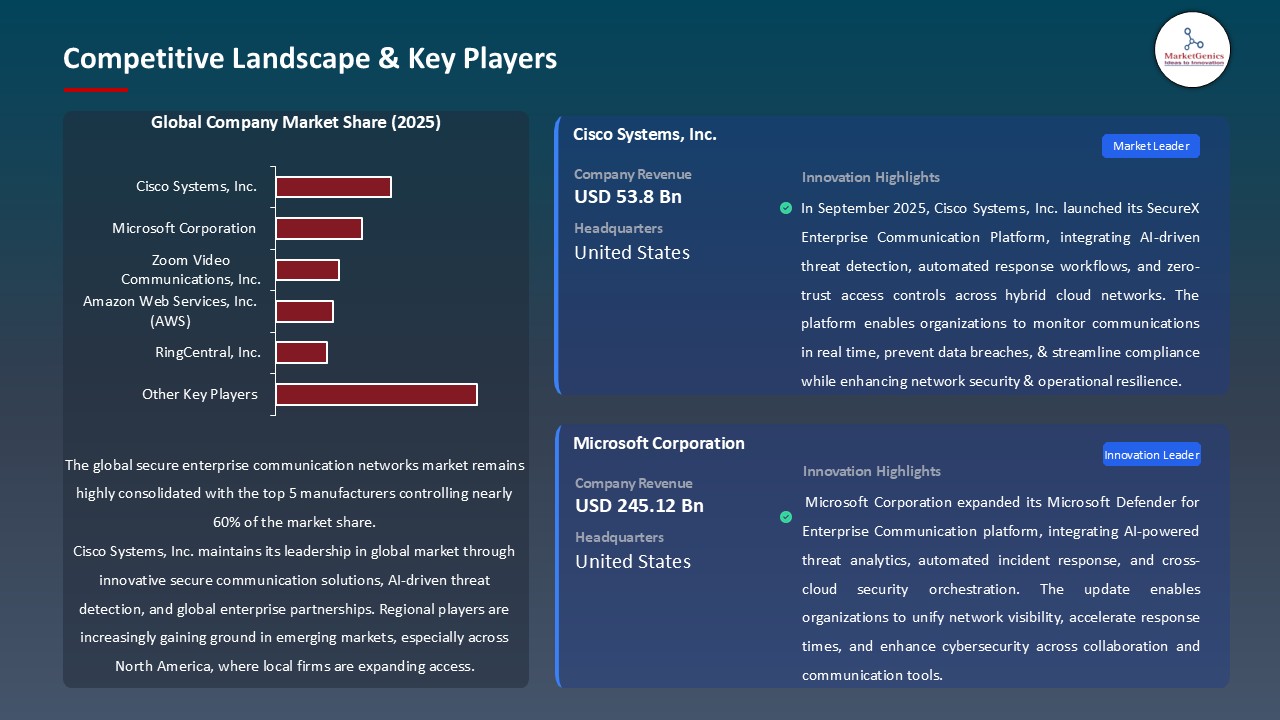Select the green checkmark beside Microsoft's highlight
The width and height of the screenshot is (1280, 720).
pos(786,517)
